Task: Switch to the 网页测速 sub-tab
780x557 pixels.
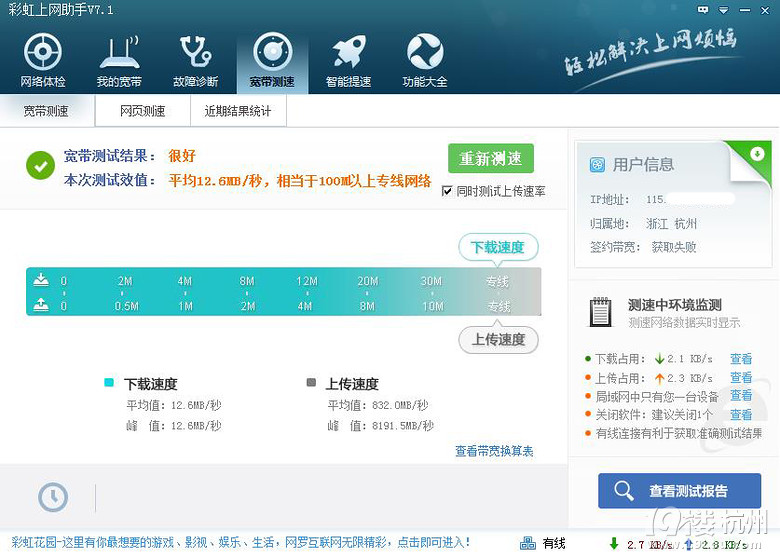Action: click(x=143, y=111)
